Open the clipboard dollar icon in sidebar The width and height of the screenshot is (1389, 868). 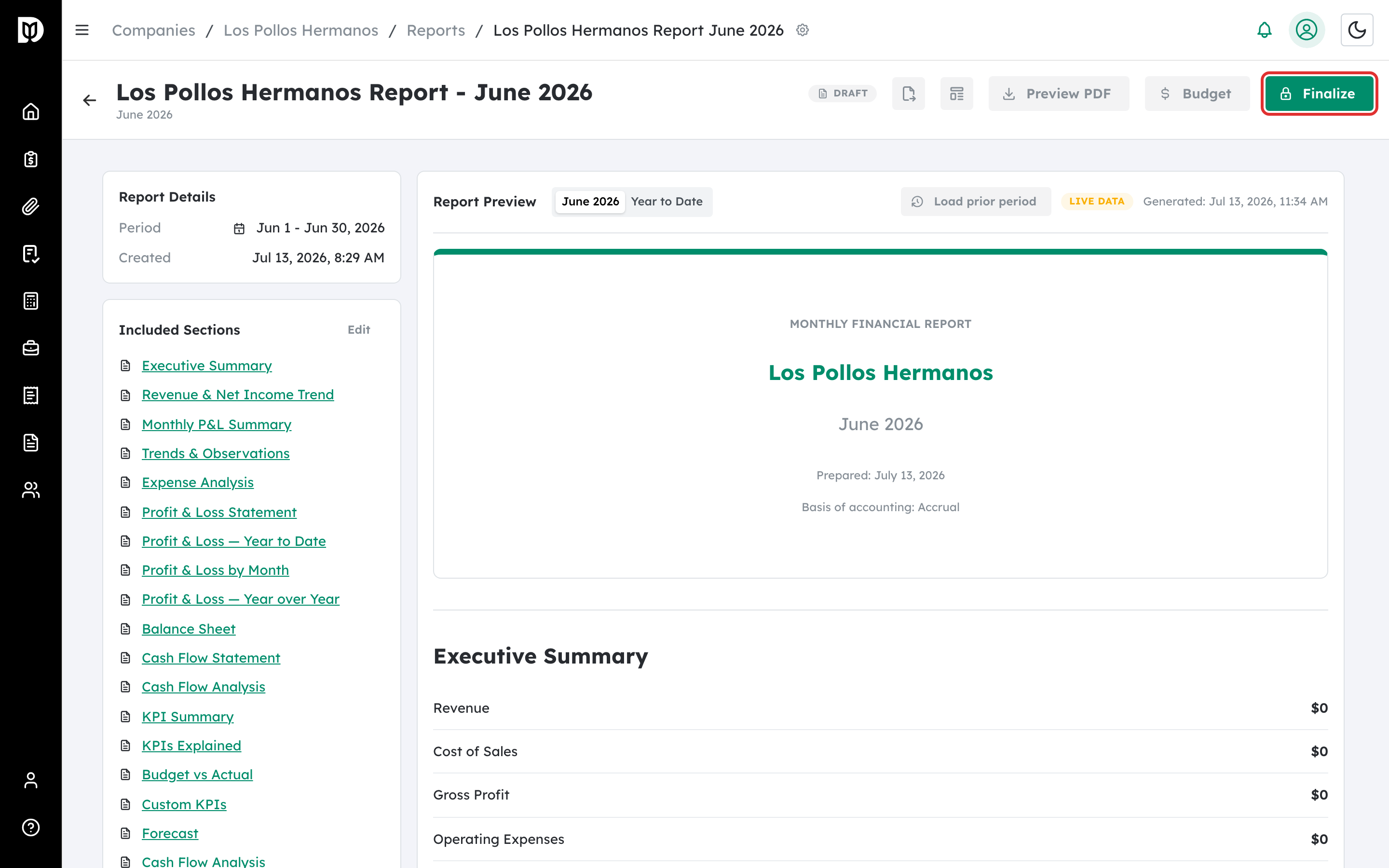(30, 159)
